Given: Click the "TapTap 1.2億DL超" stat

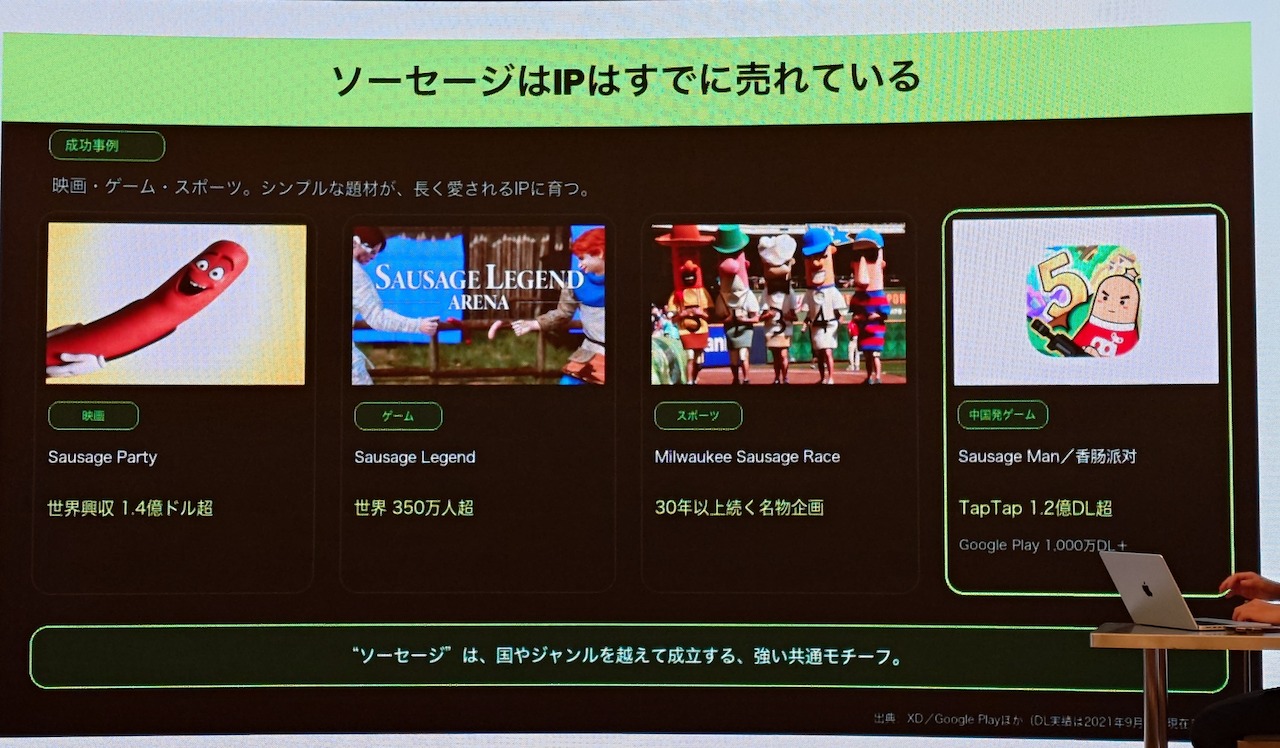Looking at the screenshot, I should click(1035, 508).
